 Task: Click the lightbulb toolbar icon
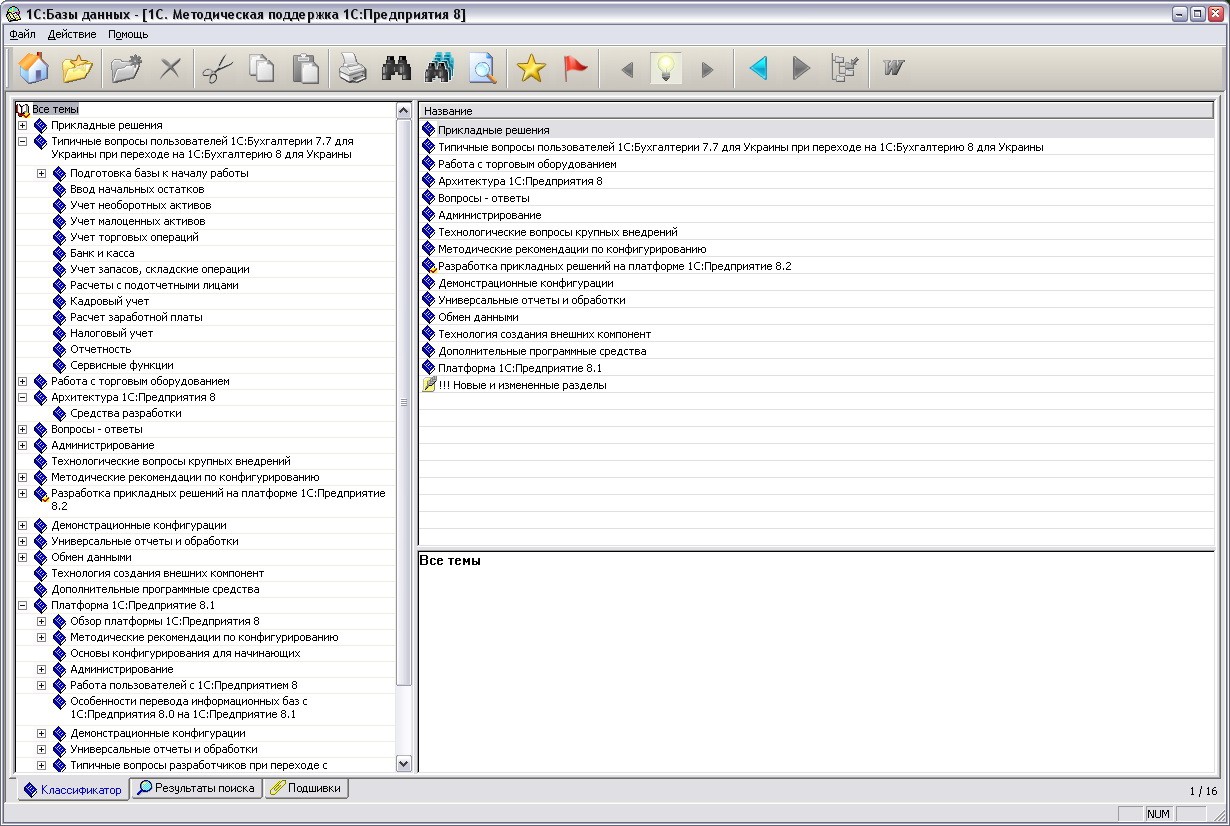(x=667, y=69)
